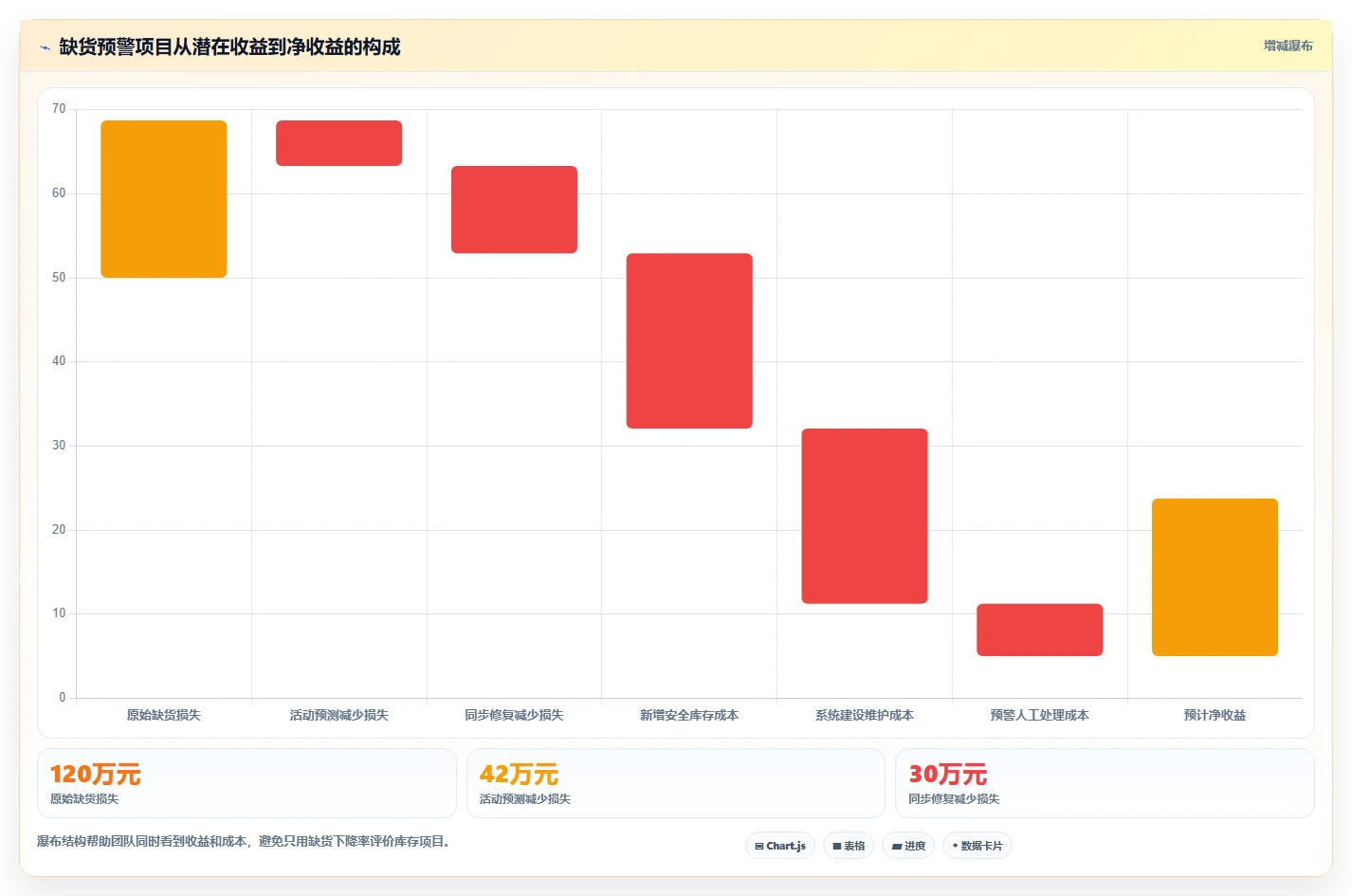Click the 120万元 data card
The width and height of the screenshot is (1352, 896).
click(247, 783)
